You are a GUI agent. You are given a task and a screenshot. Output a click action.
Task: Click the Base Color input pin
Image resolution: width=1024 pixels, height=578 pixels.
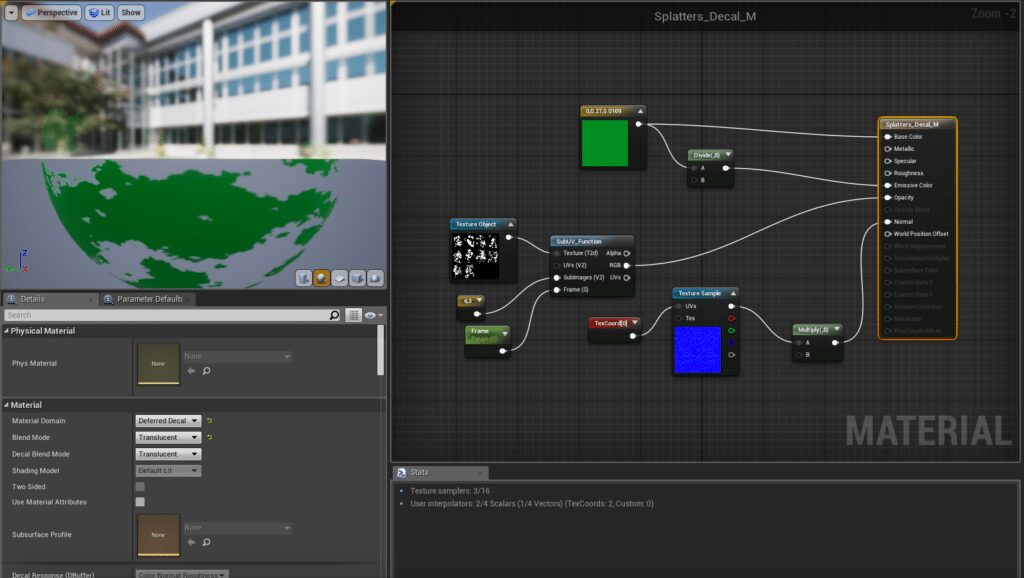pos(888,136)
